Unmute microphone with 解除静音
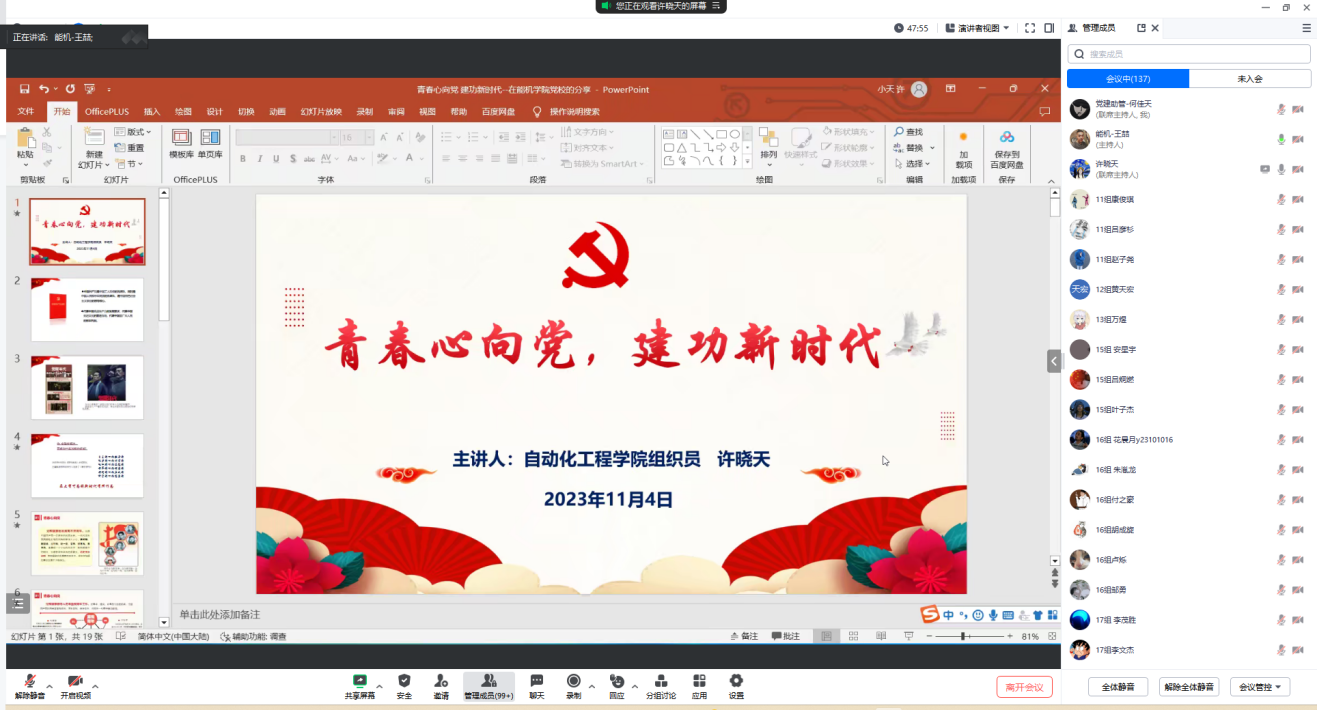 point(30,682)
